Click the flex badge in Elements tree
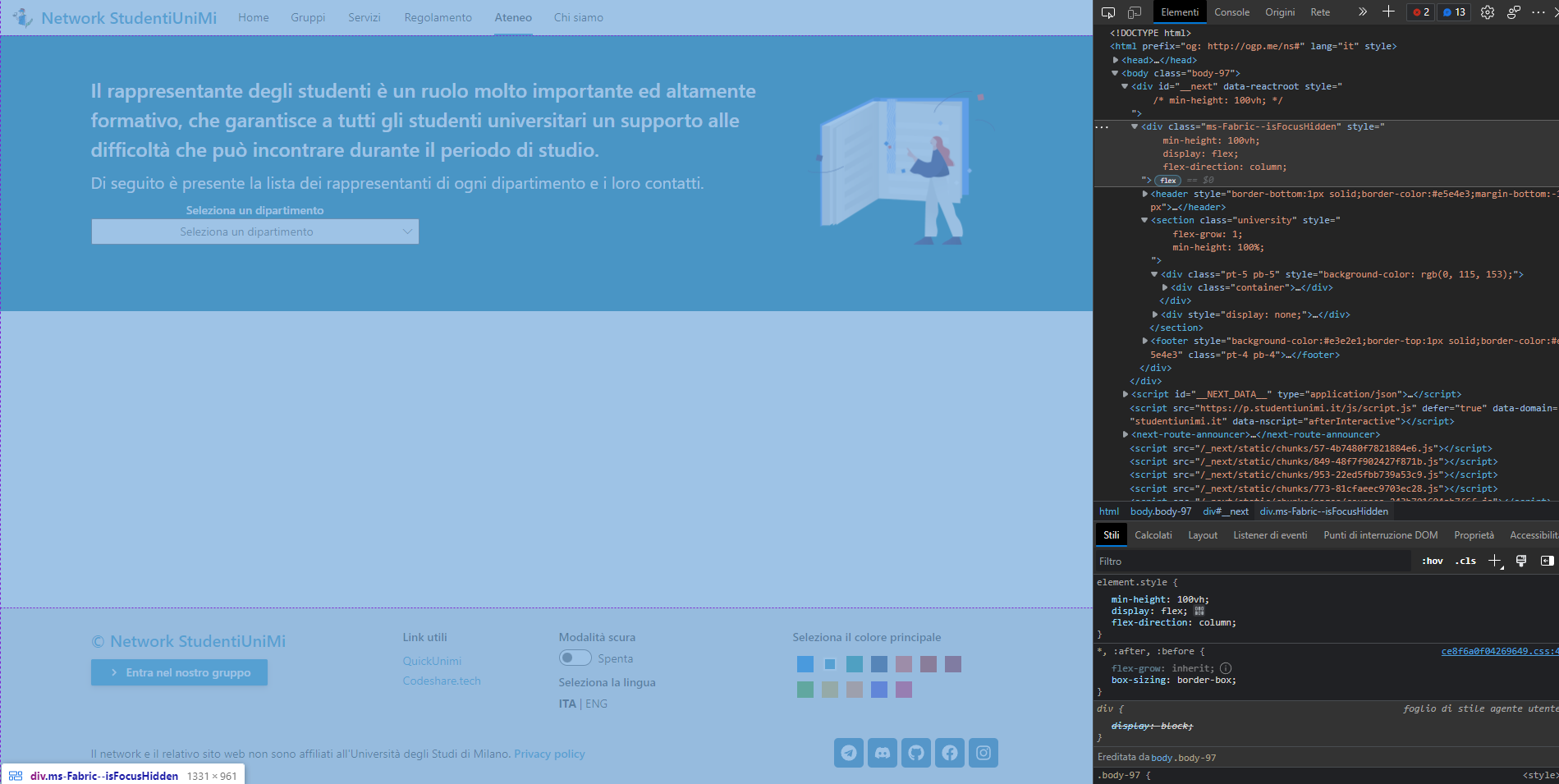Viewport: 1559px width, 784px height. pos(1168,180)
